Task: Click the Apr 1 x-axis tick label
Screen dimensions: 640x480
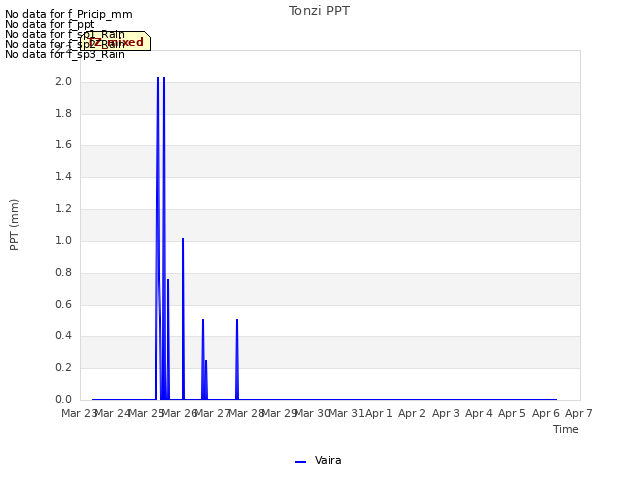Action: pyautogui.click(x=378, y=413)
